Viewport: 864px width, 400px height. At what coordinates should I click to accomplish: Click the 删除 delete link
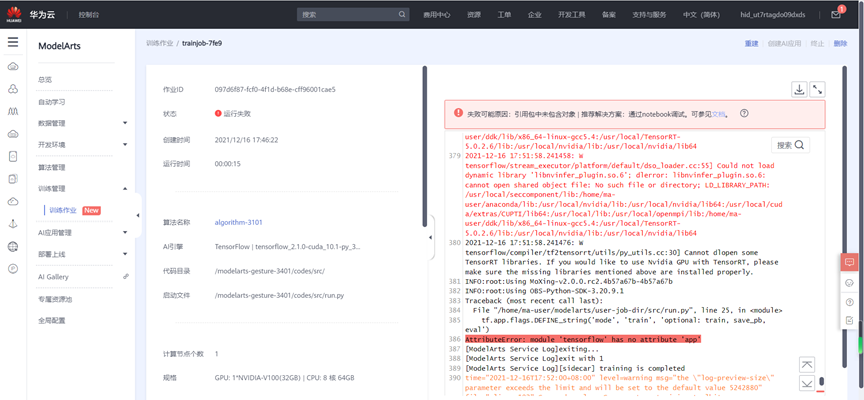tap(840, 44)
